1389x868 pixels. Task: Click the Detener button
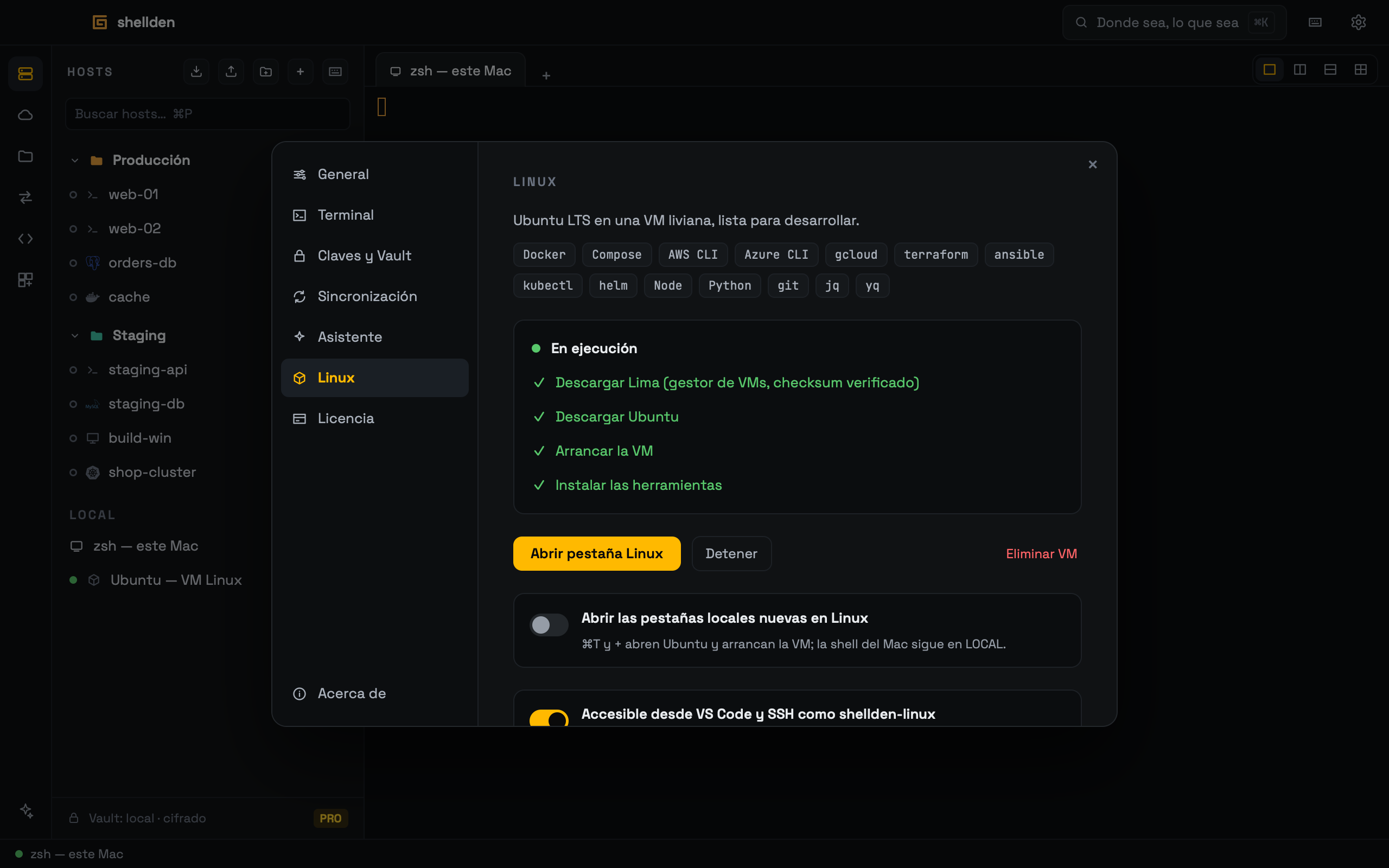tap(731, 553)
